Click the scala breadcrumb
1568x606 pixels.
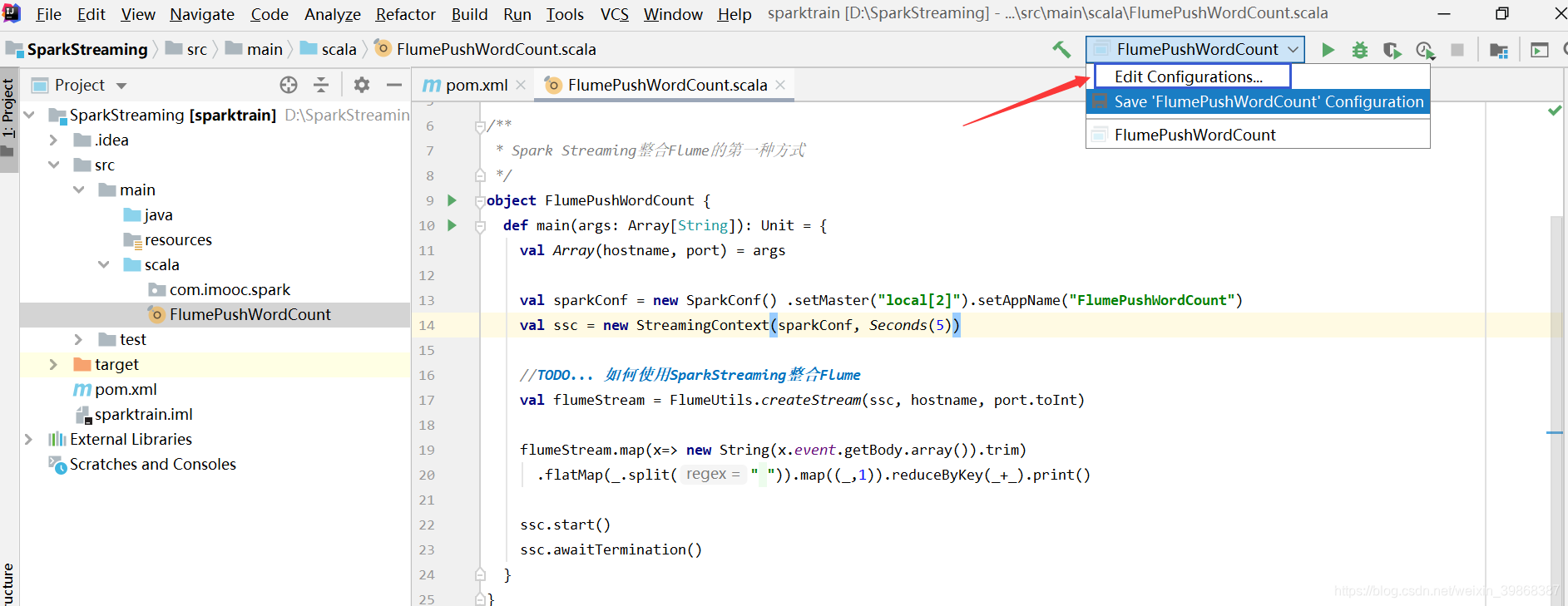pyautogui.click(x=339, y=49)
